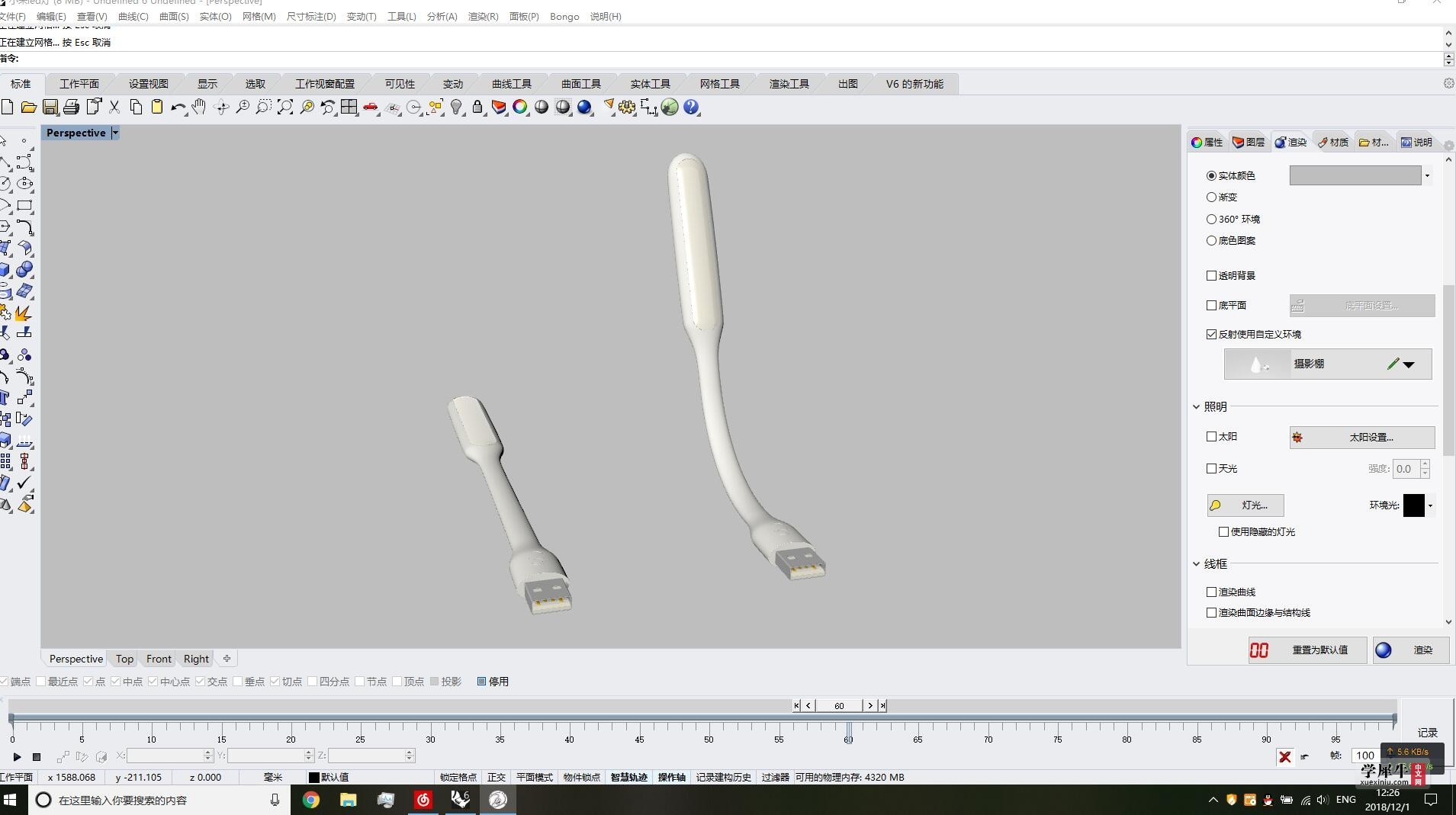Click the Copy icon
This screenshot has height=815, width=1456.
[x=136, y=107]
